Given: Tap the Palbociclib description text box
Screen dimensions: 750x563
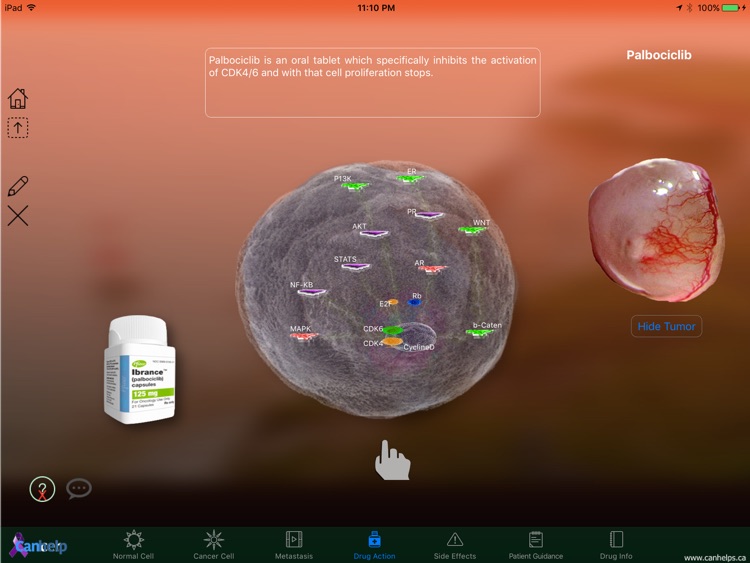Looking at the screenshot, I should [x=373, y=83].
